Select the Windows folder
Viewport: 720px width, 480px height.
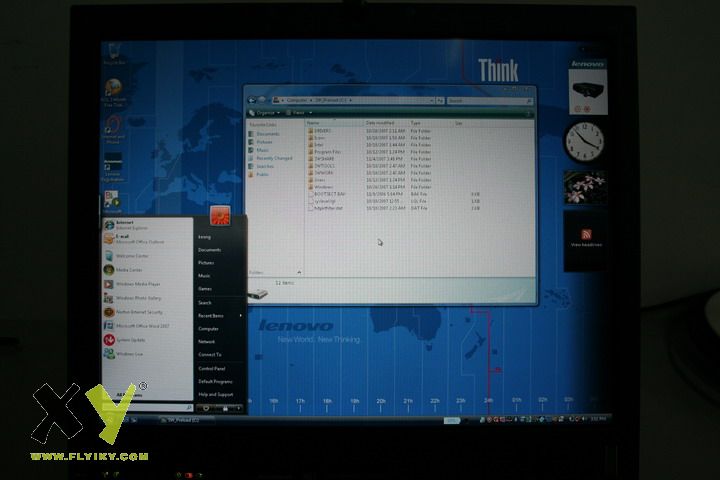tap(321, 187)
